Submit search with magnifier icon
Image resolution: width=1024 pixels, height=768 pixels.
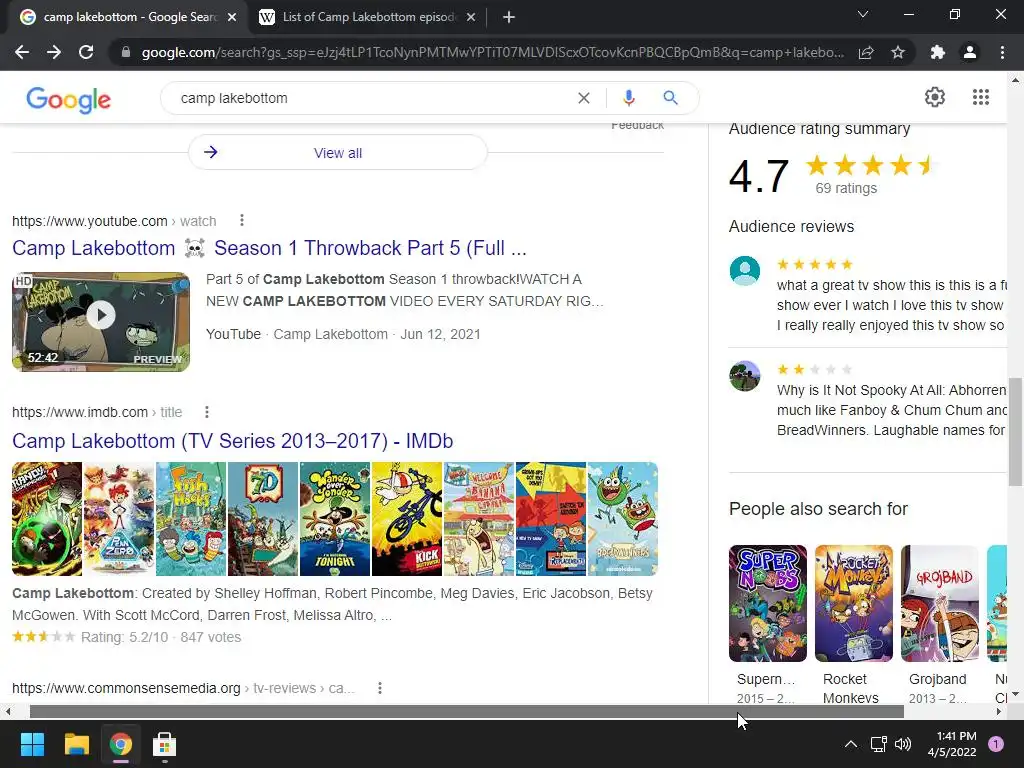click(x=670, y=98)
